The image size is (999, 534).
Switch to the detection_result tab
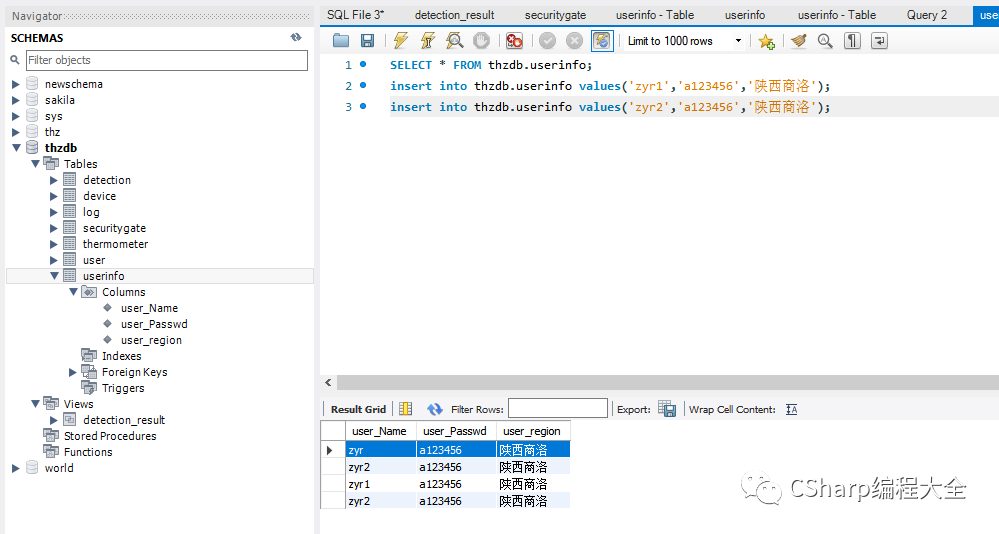coord(454,15)
